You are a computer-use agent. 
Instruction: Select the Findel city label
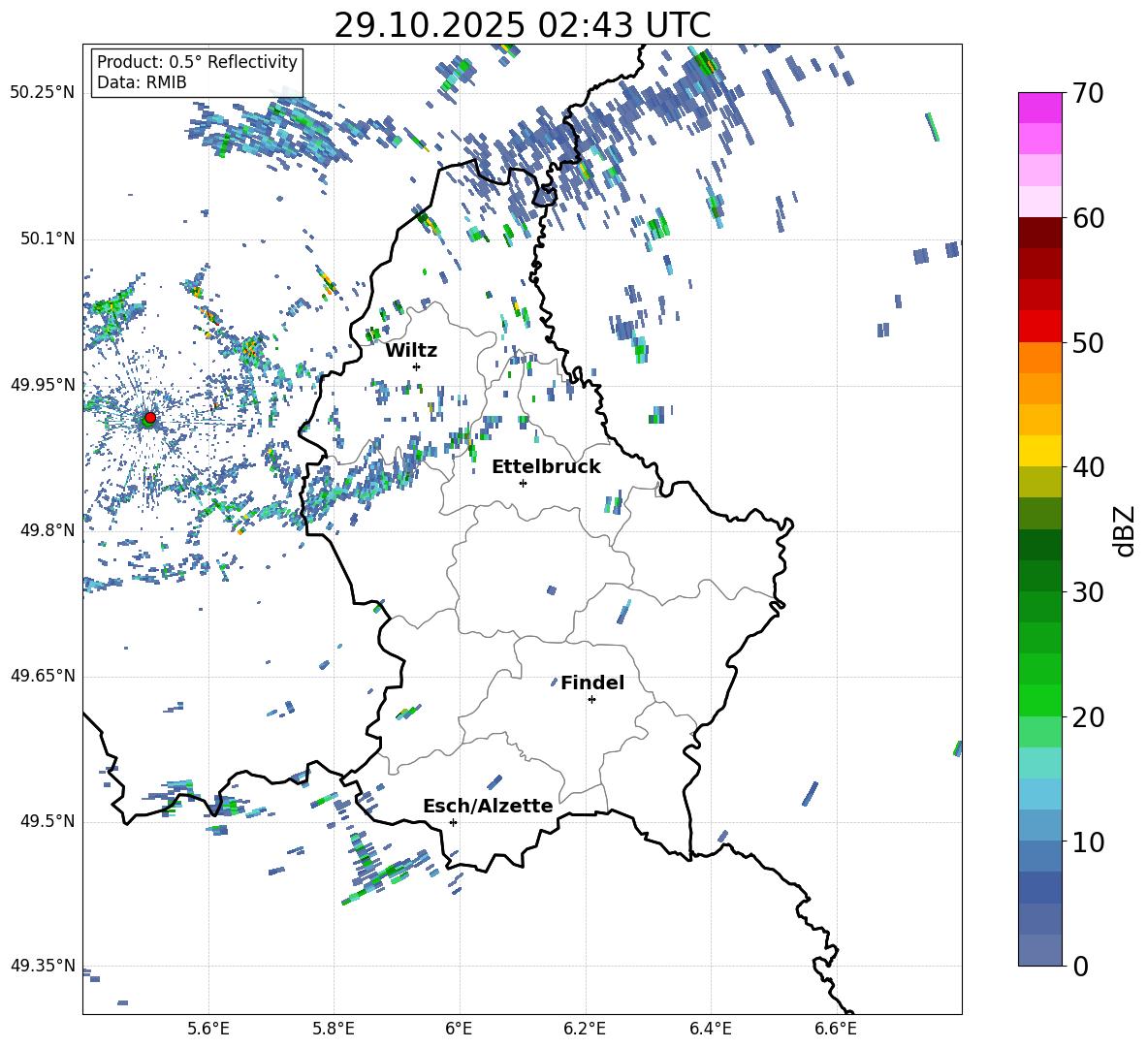pos(591,683)
